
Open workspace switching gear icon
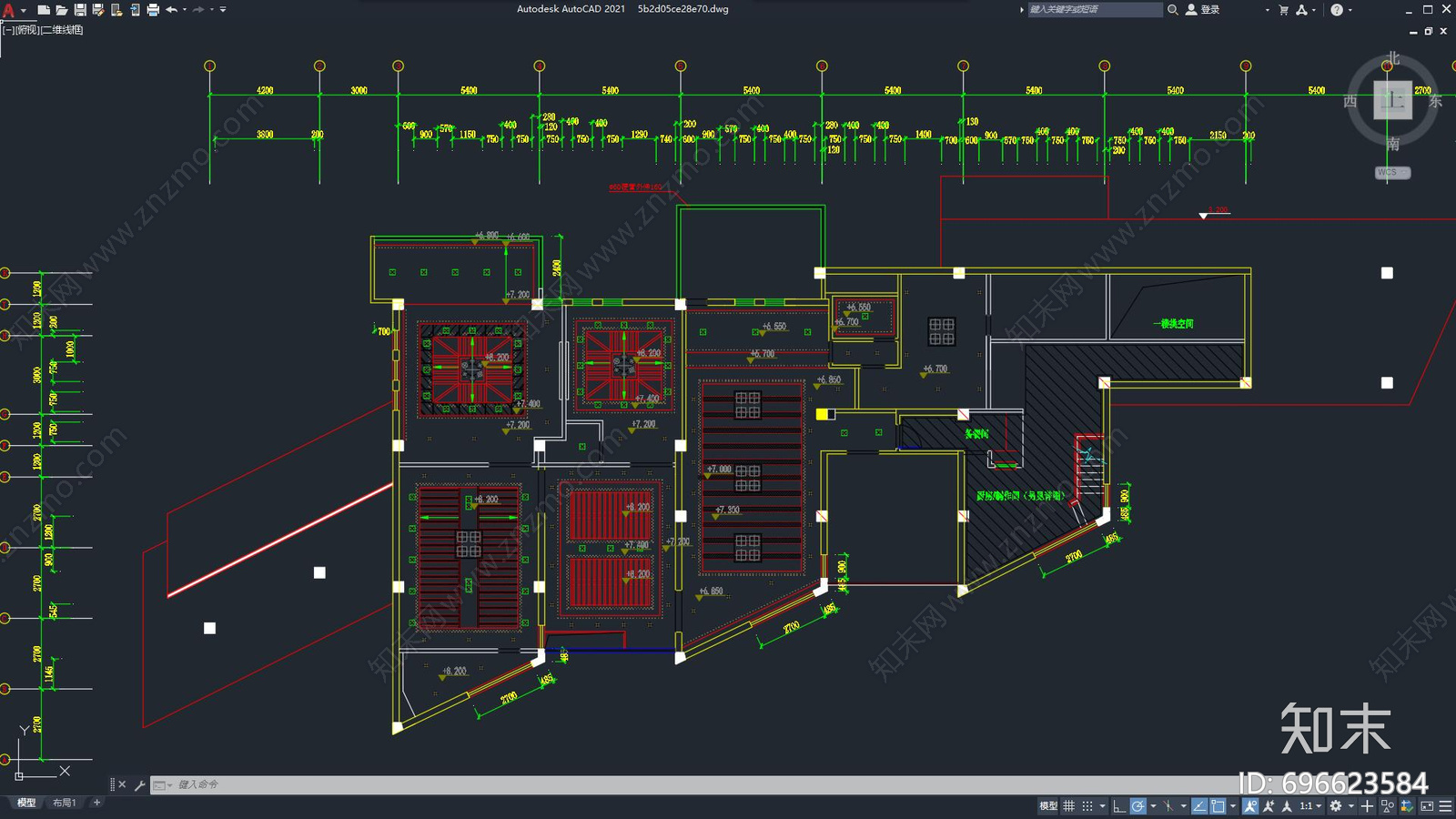(x=1335, y=805)
